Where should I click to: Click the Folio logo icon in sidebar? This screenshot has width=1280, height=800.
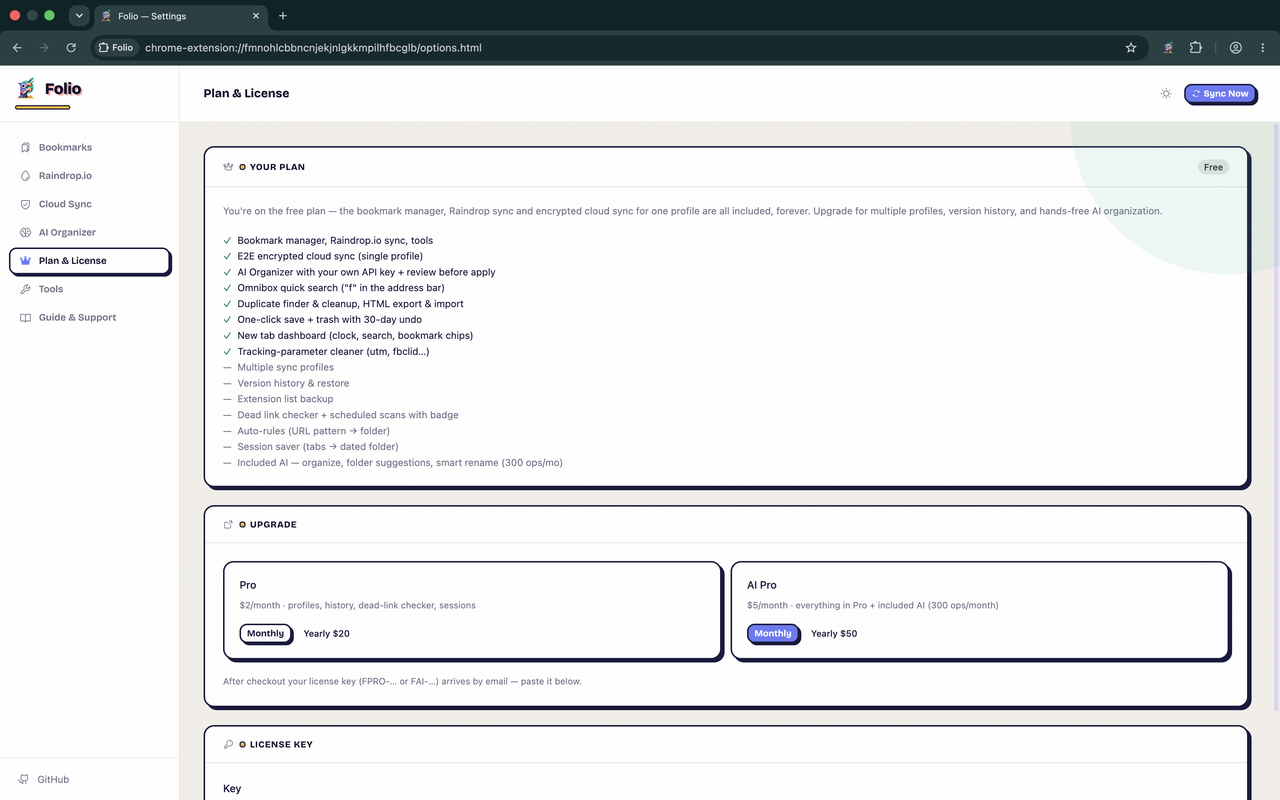click(x=26, y=89)
